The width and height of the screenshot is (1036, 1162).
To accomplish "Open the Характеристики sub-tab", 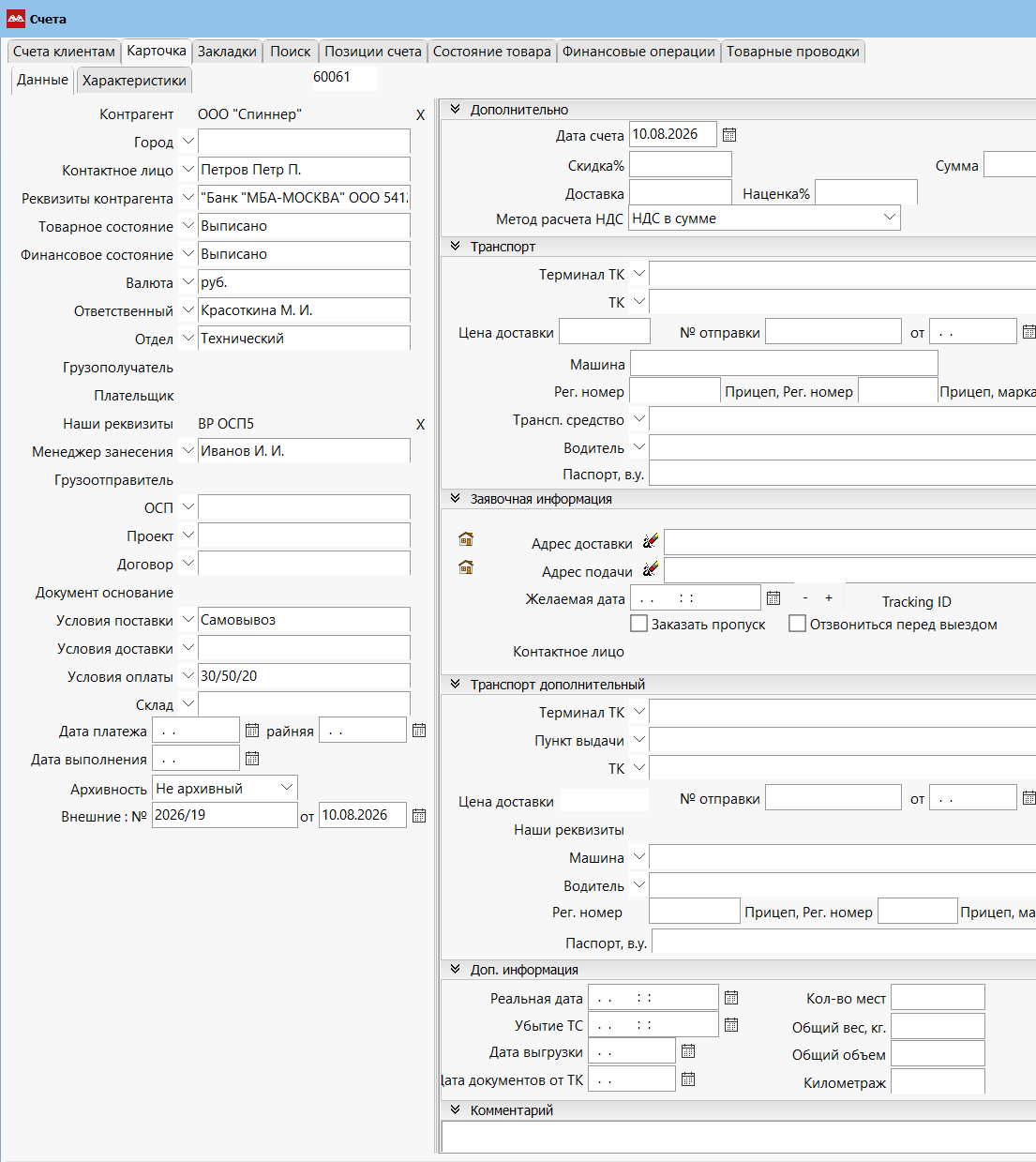I will pyautogui.click(x=134, y=81).
